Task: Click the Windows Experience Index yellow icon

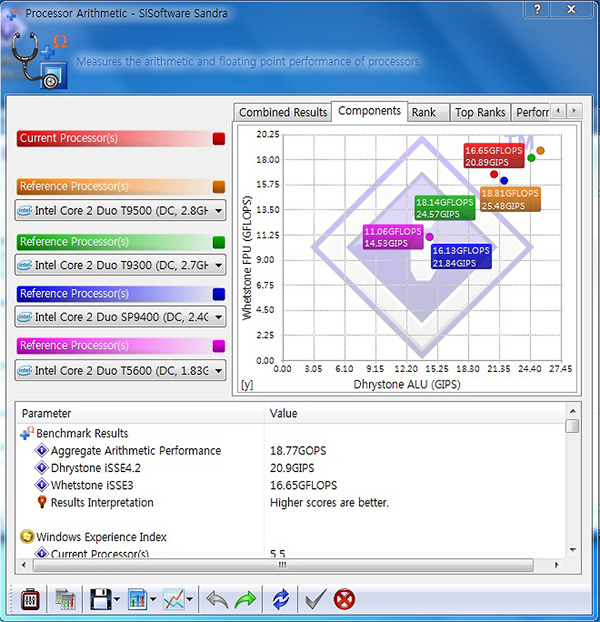Action: click(27, 537)
